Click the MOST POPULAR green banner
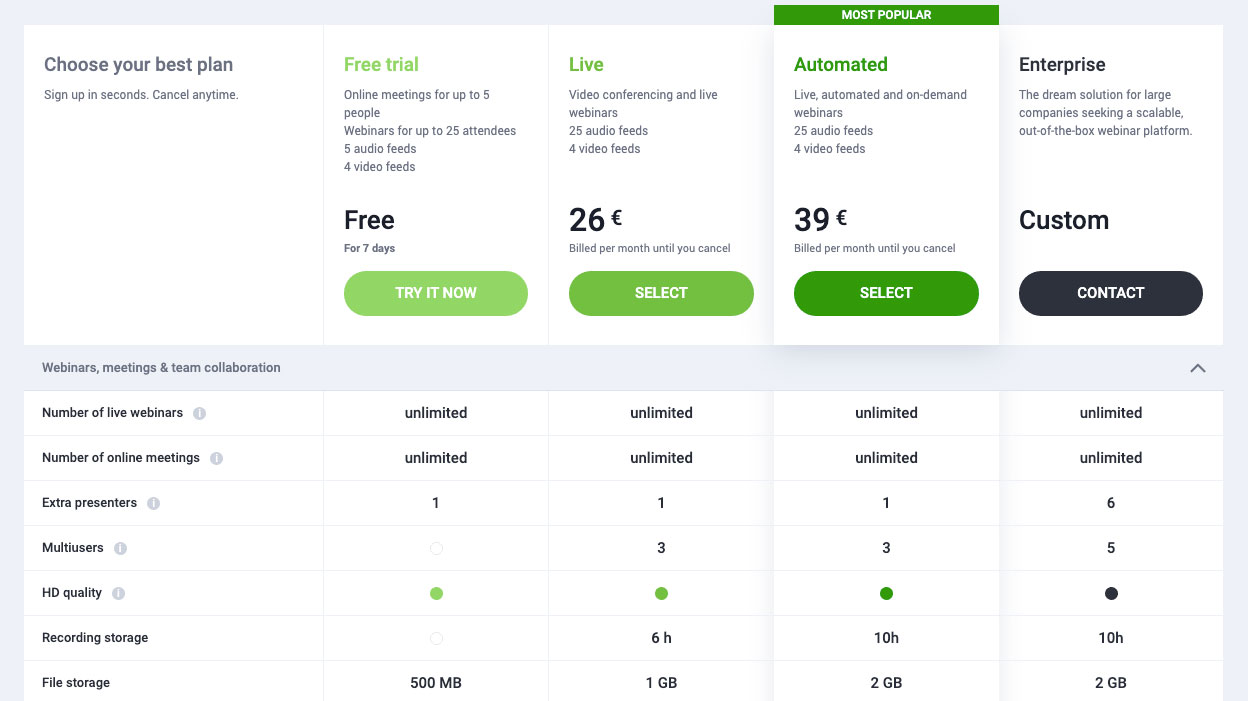The image size is (1248, 701). pyautogui.click(x=886, y=15)
